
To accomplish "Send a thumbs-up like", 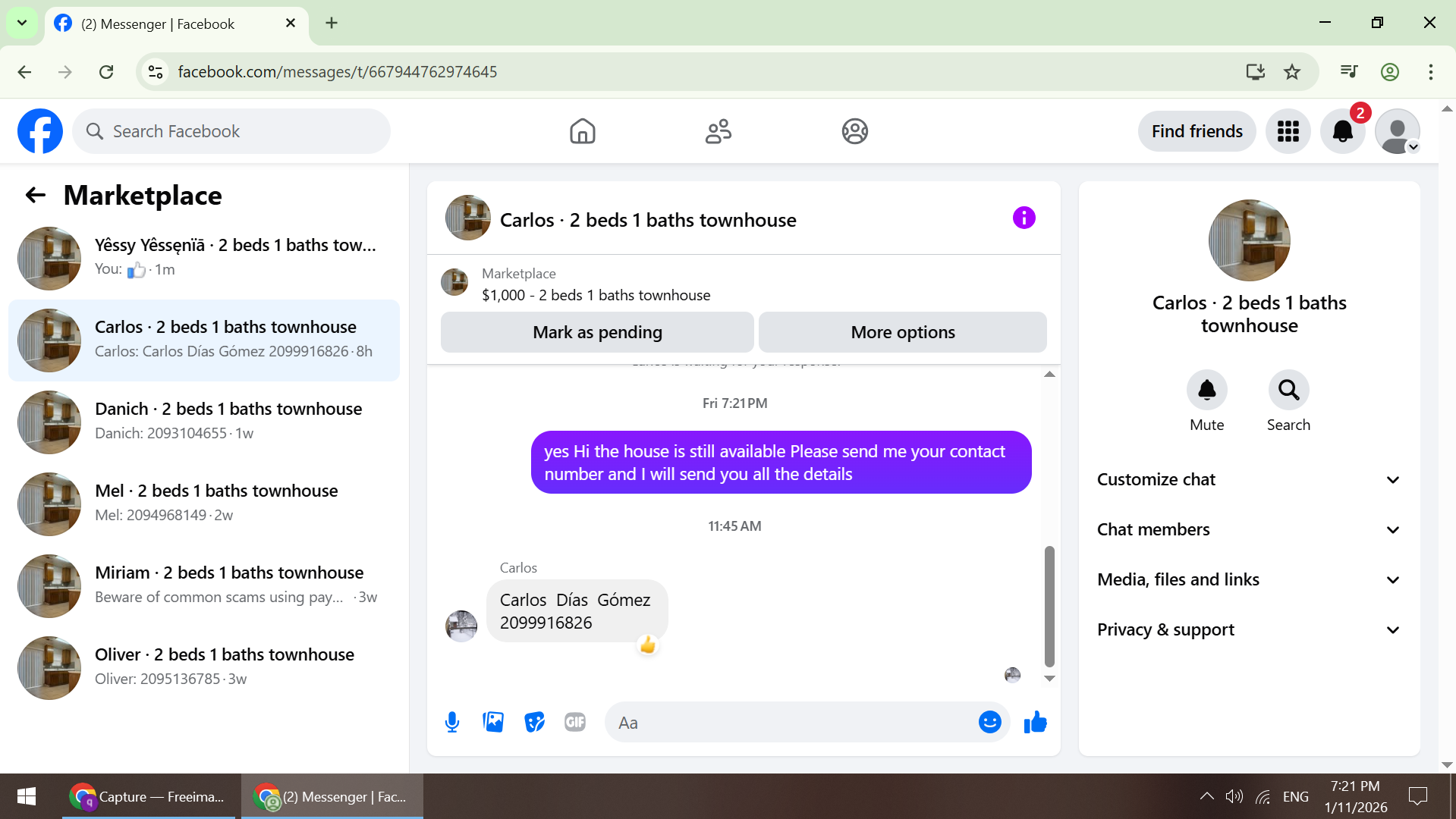I will click(x=1036, y=722).
